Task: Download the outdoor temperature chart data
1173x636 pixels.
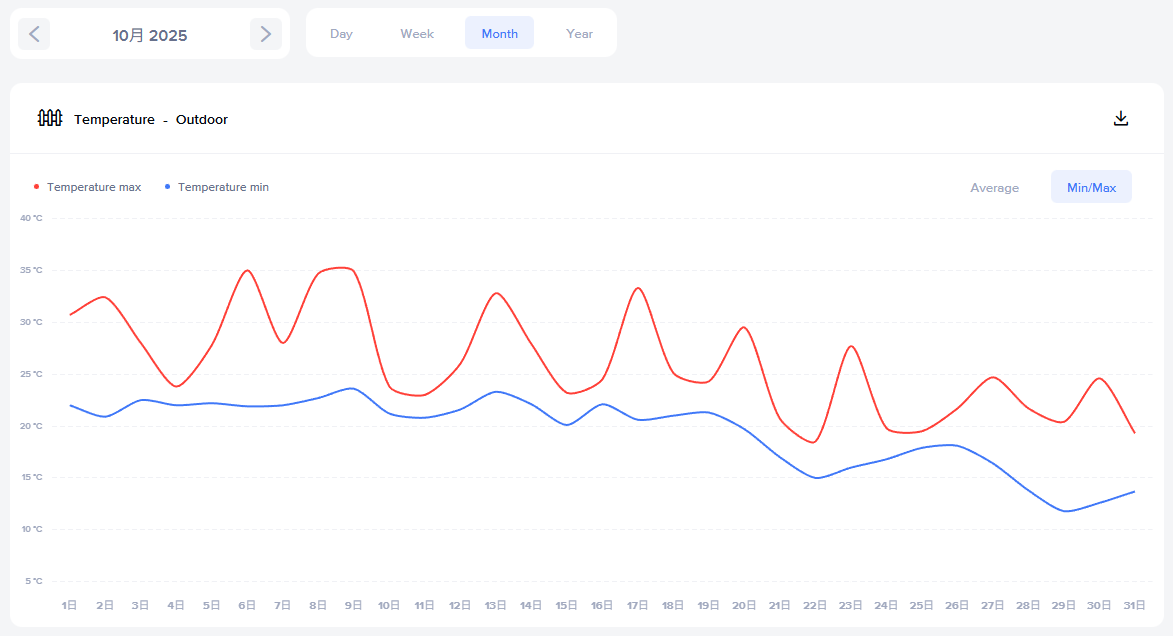Action: click(1121, 119)
